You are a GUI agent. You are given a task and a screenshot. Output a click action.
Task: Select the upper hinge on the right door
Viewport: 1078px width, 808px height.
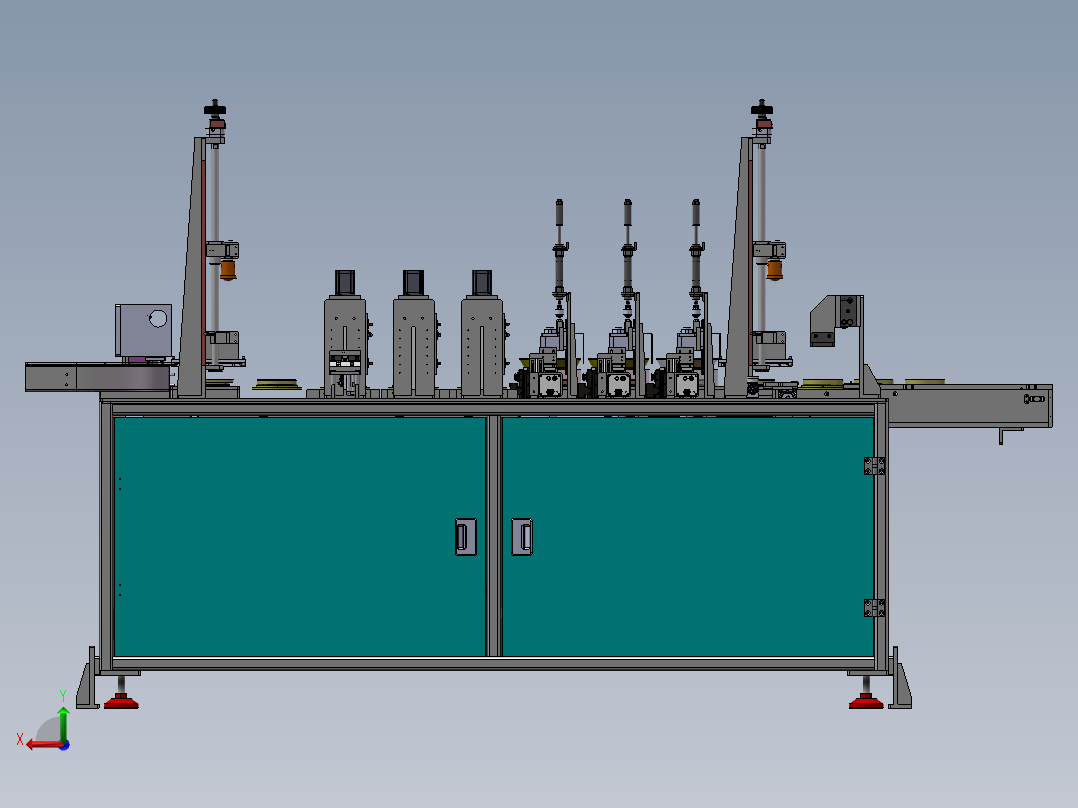874,466
